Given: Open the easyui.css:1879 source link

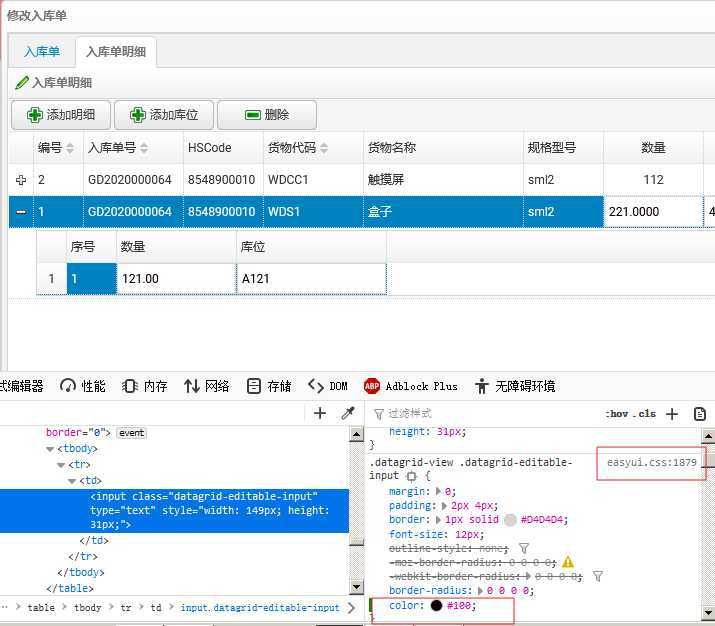Looking at the screenshot, I should pos(652,462).
